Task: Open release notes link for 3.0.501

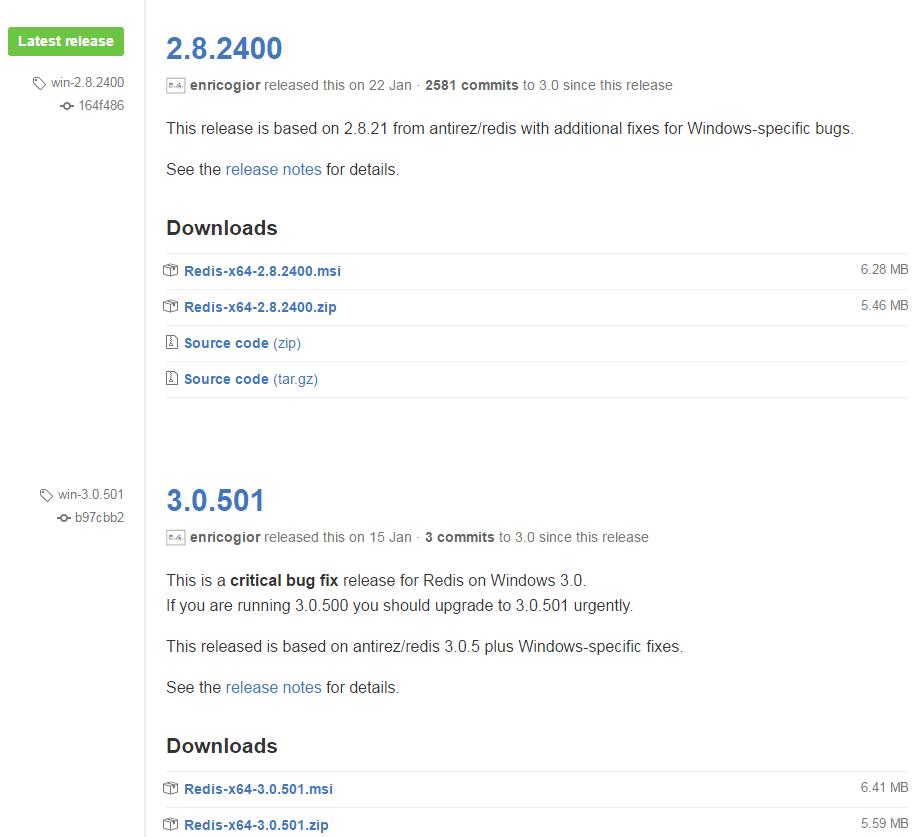Action: pos(273,688)
